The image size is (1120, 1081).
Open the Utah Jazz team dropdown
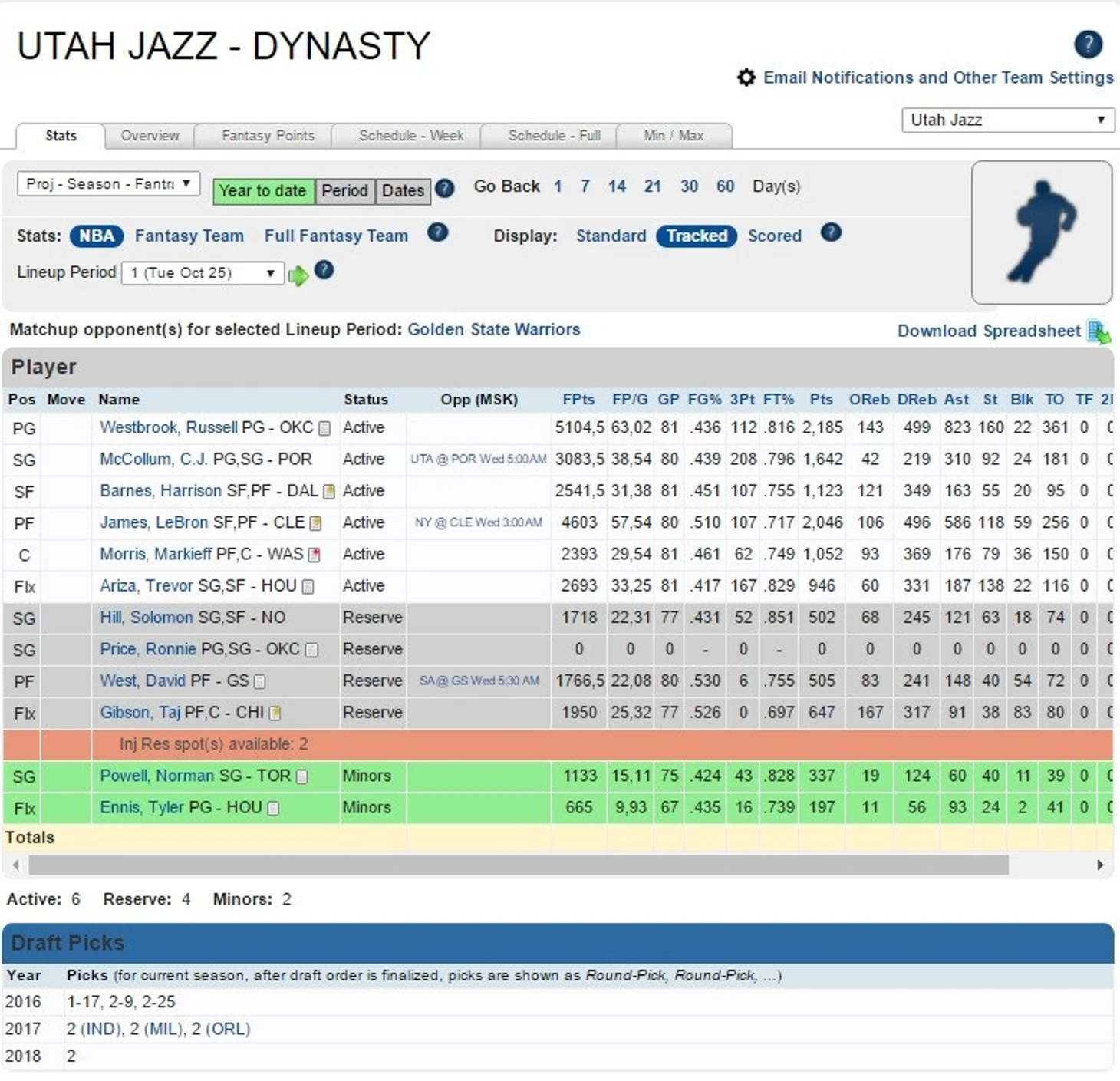pyautogui.click(x=1007, y=120)
